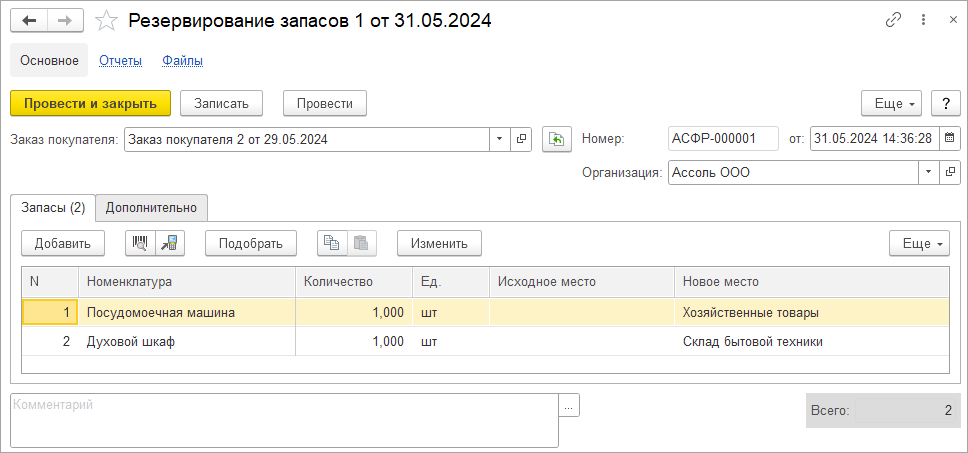Open the customer order form via open icon
This screenshot has height=453, width=968.
(522, 139)
